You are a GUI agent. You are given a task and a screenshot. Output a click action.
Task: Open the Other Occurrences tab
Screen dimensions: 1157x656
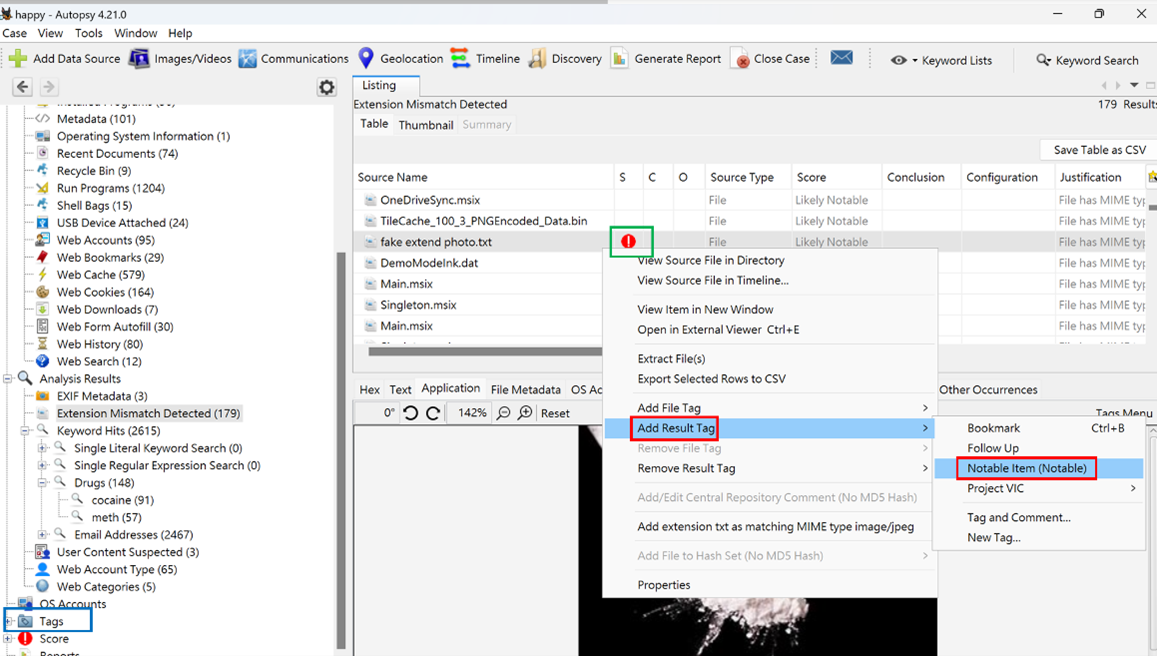(988, 390)
